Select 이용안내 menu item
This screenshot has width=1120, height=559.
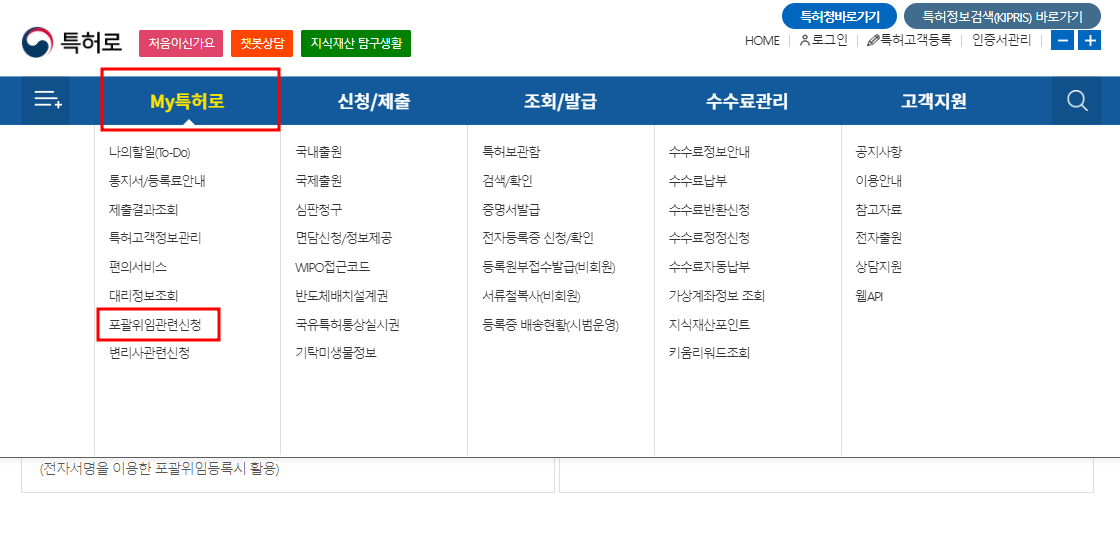(879, 181)
